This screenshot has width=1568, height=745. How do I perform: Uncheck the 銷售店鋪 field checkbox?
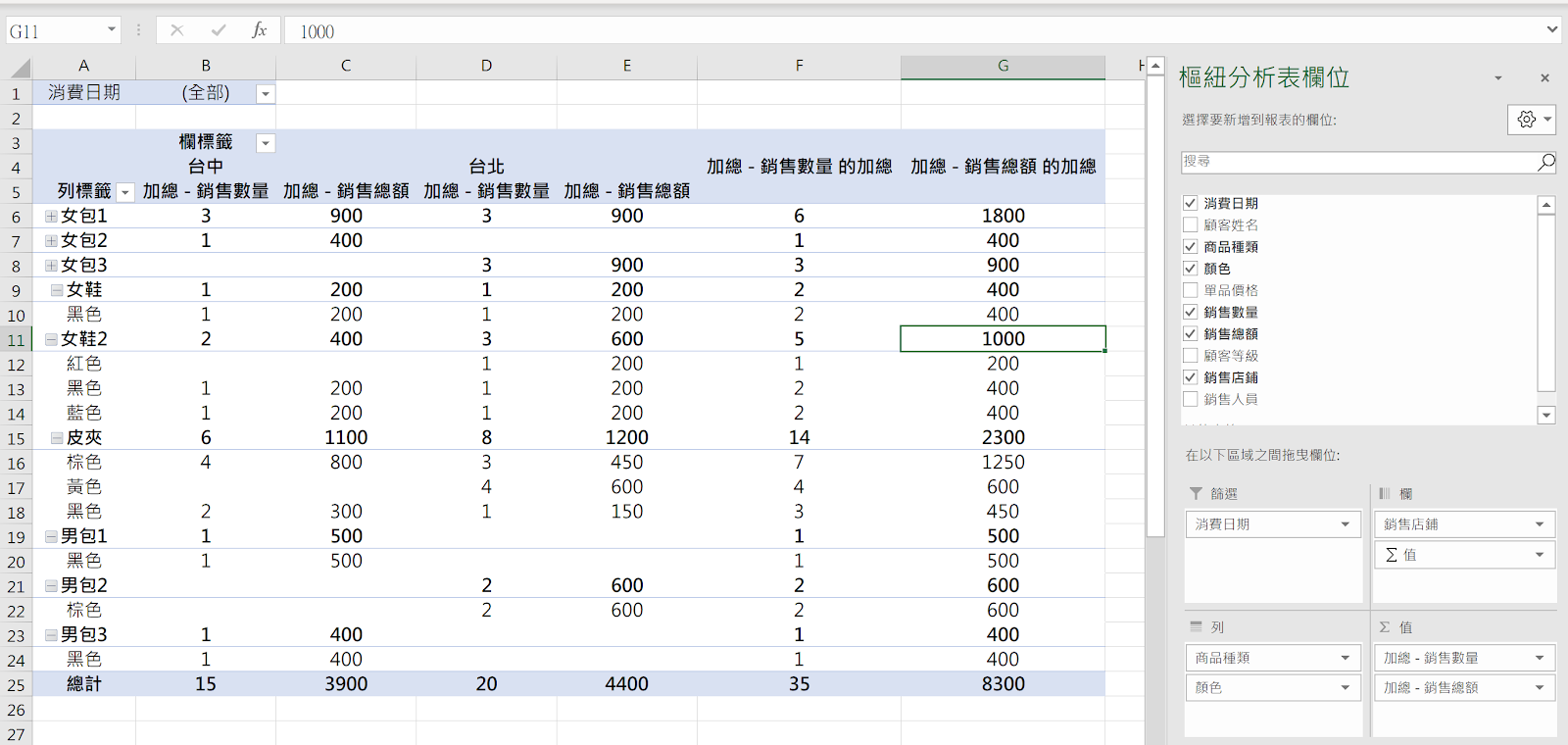click(x=1190, y=376)
